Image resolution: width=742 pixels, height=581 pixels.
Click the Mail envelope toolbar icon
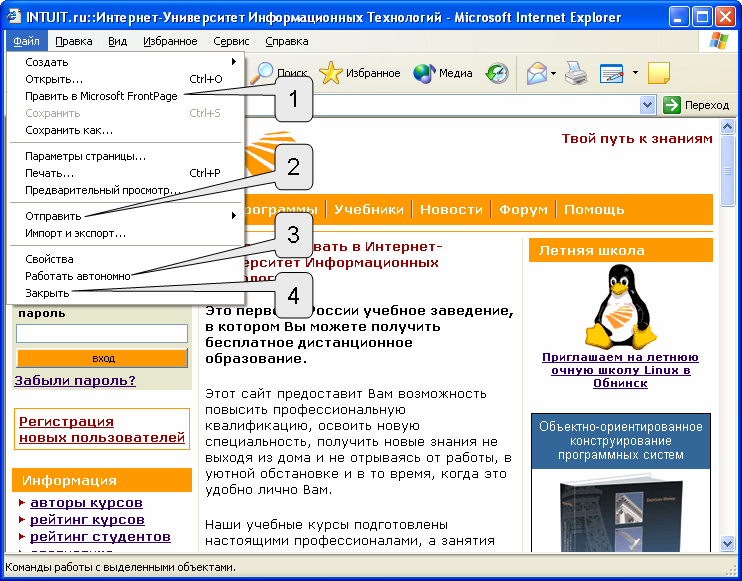537,73
